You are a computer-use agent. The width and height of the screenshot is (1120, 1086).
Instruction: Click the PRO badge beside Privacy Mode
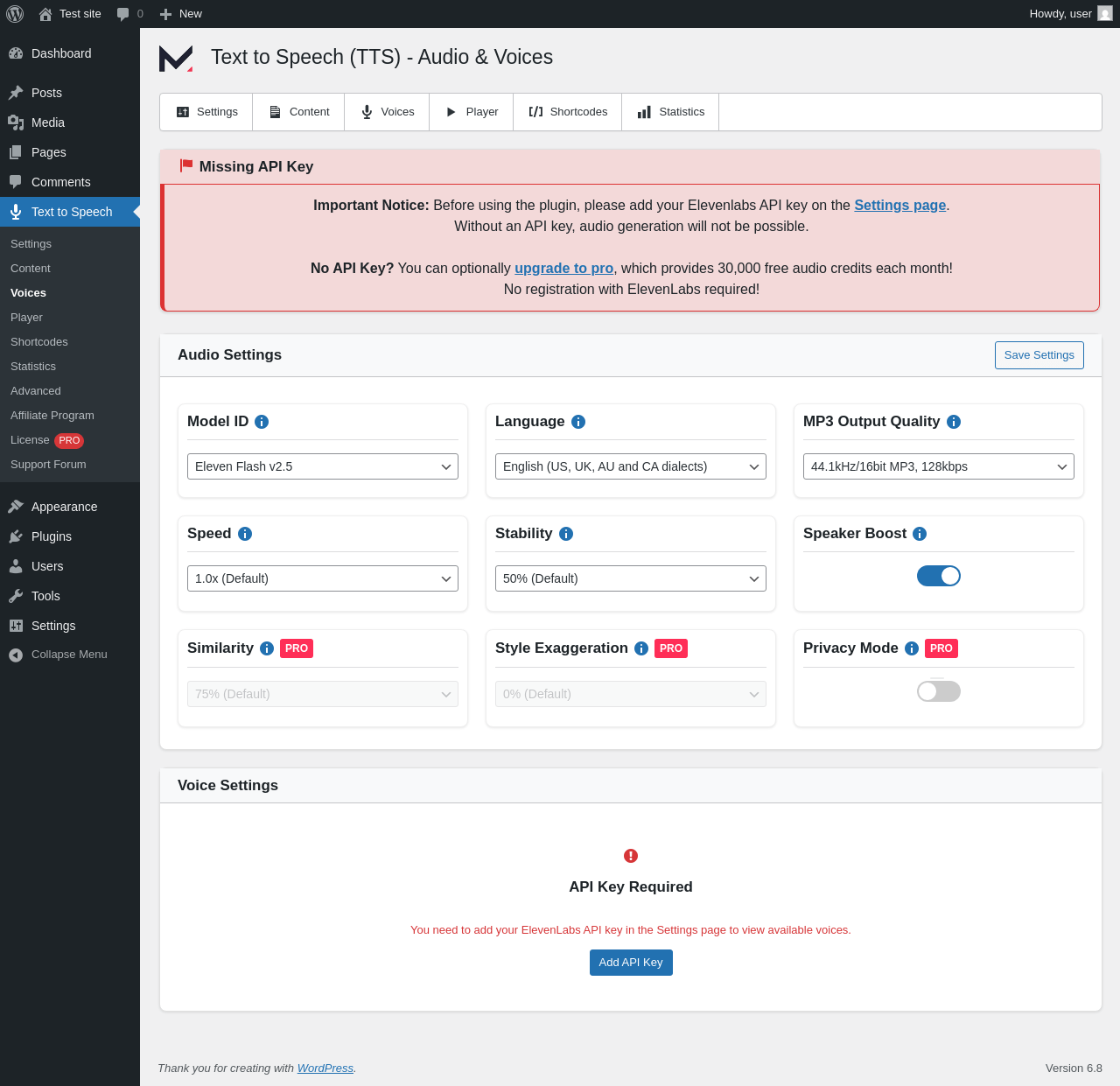pos(941,648)
